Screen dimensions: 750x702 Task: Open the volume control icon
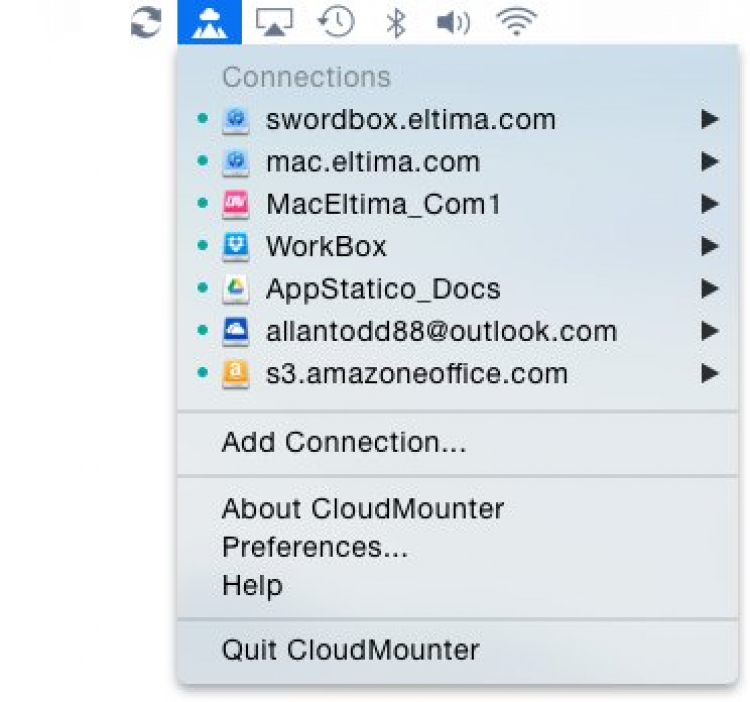click(x=454, y=22)
